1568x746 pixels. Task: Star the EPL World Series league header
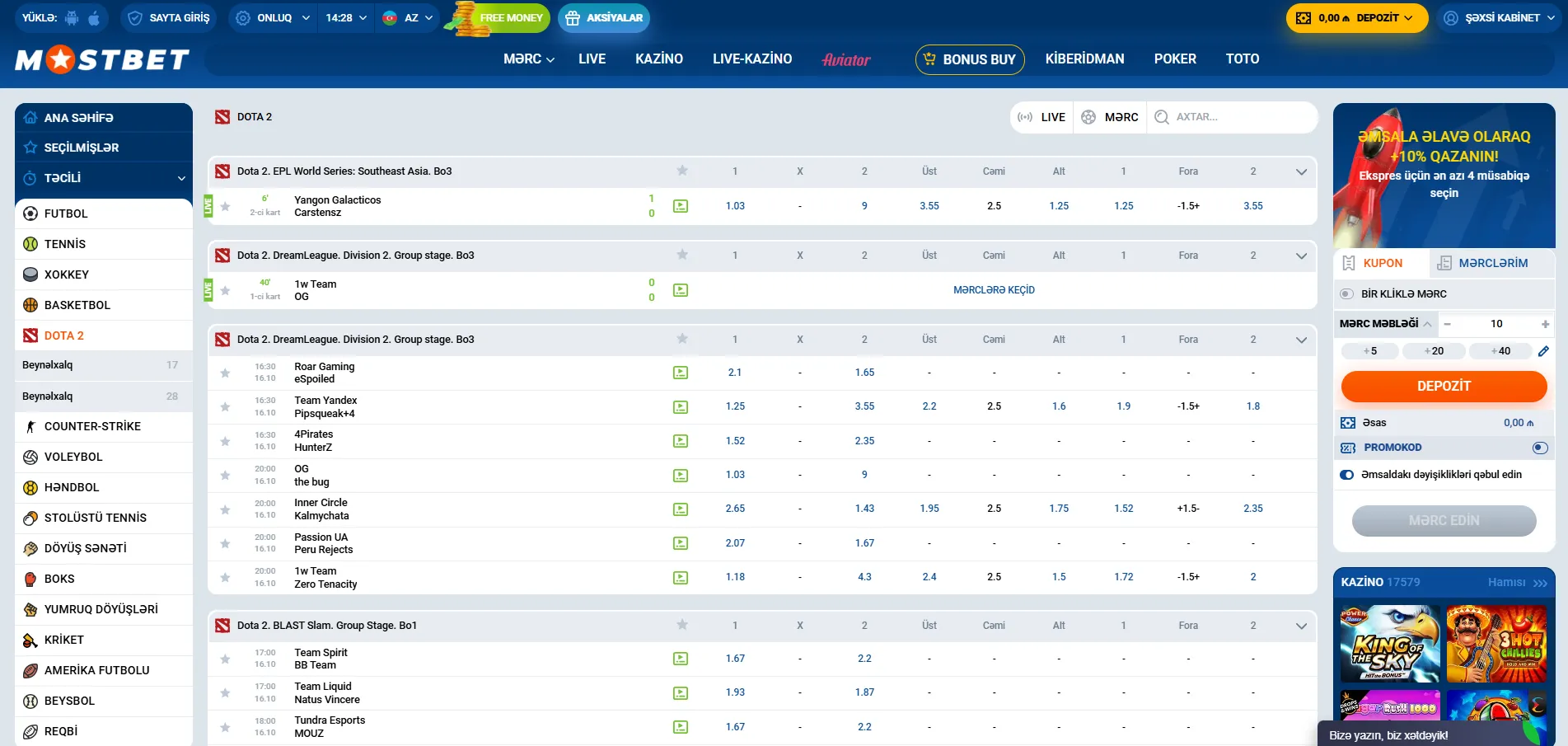pos(682,171)
